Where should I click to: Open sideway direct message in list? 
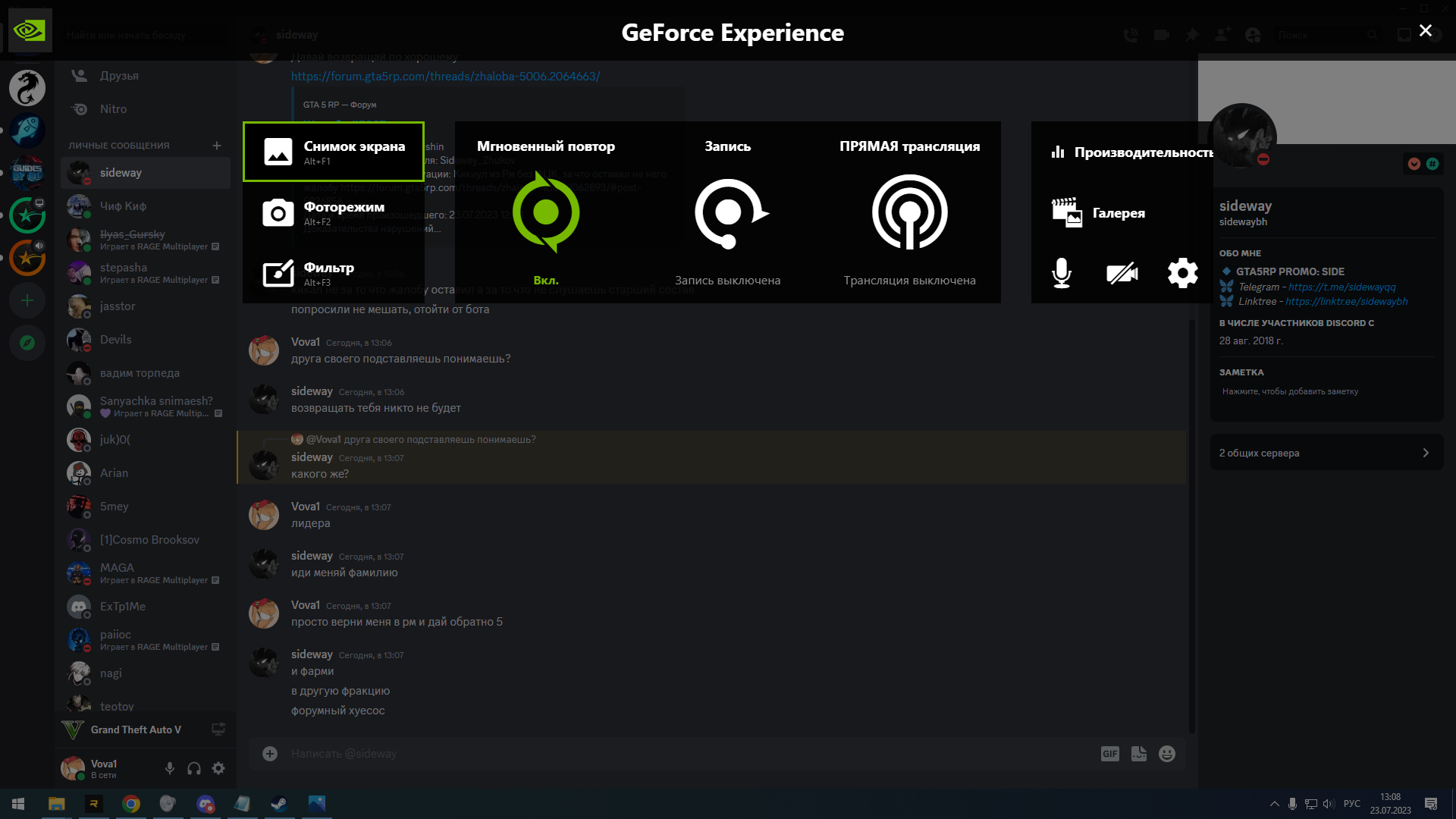(146, 173)
